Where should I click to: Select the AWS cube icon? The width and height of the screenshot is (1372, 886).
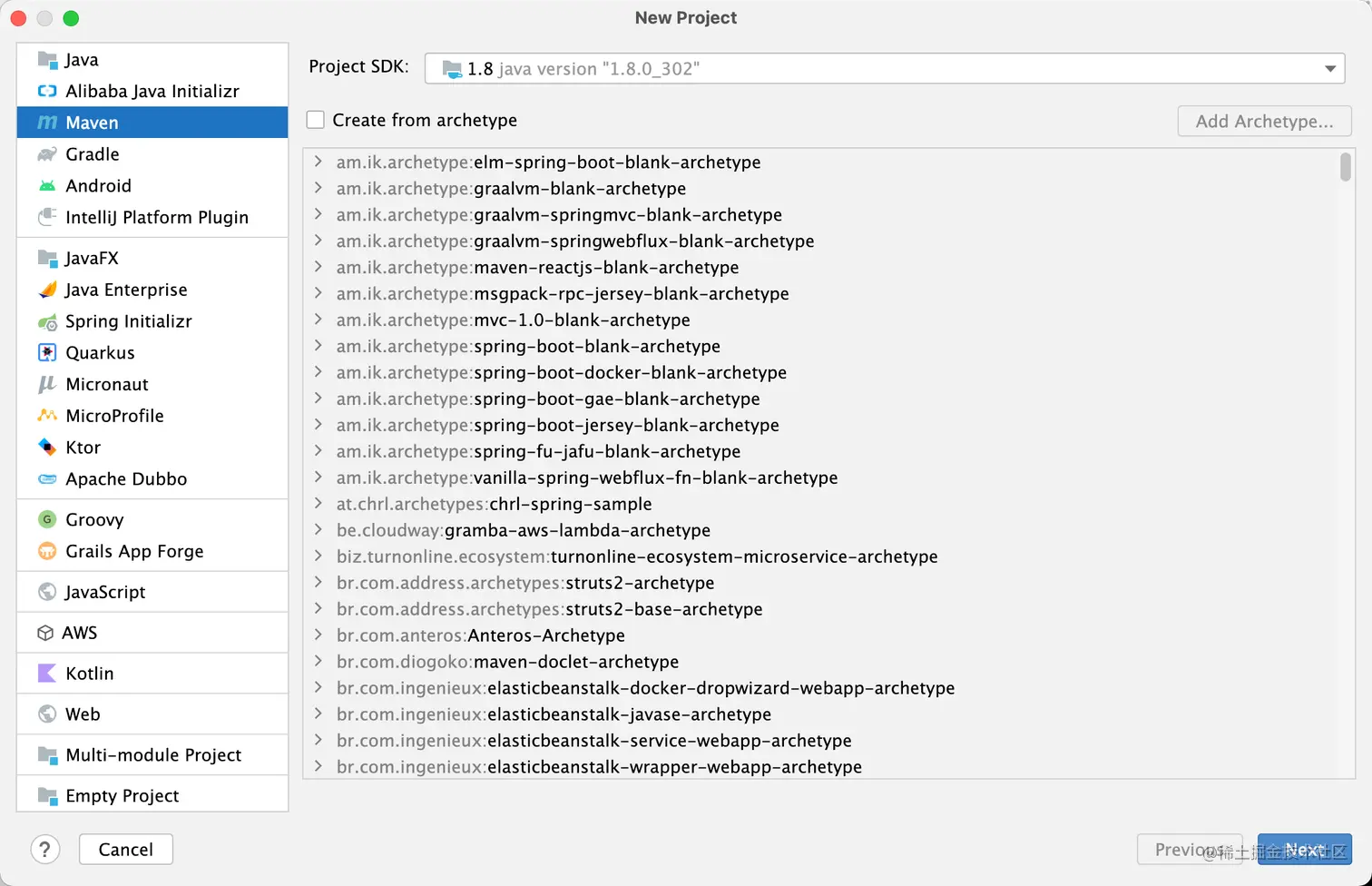tap(45, 633)
